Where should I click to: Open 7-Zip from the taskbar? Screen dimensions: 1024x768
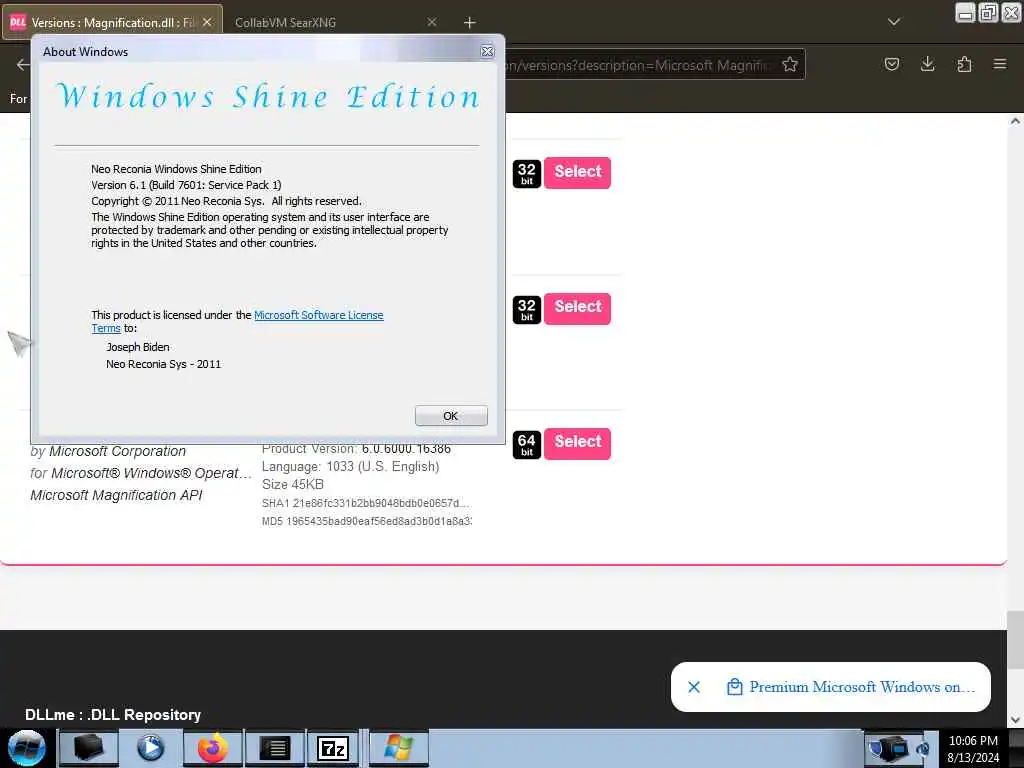[x=333, y=748]
